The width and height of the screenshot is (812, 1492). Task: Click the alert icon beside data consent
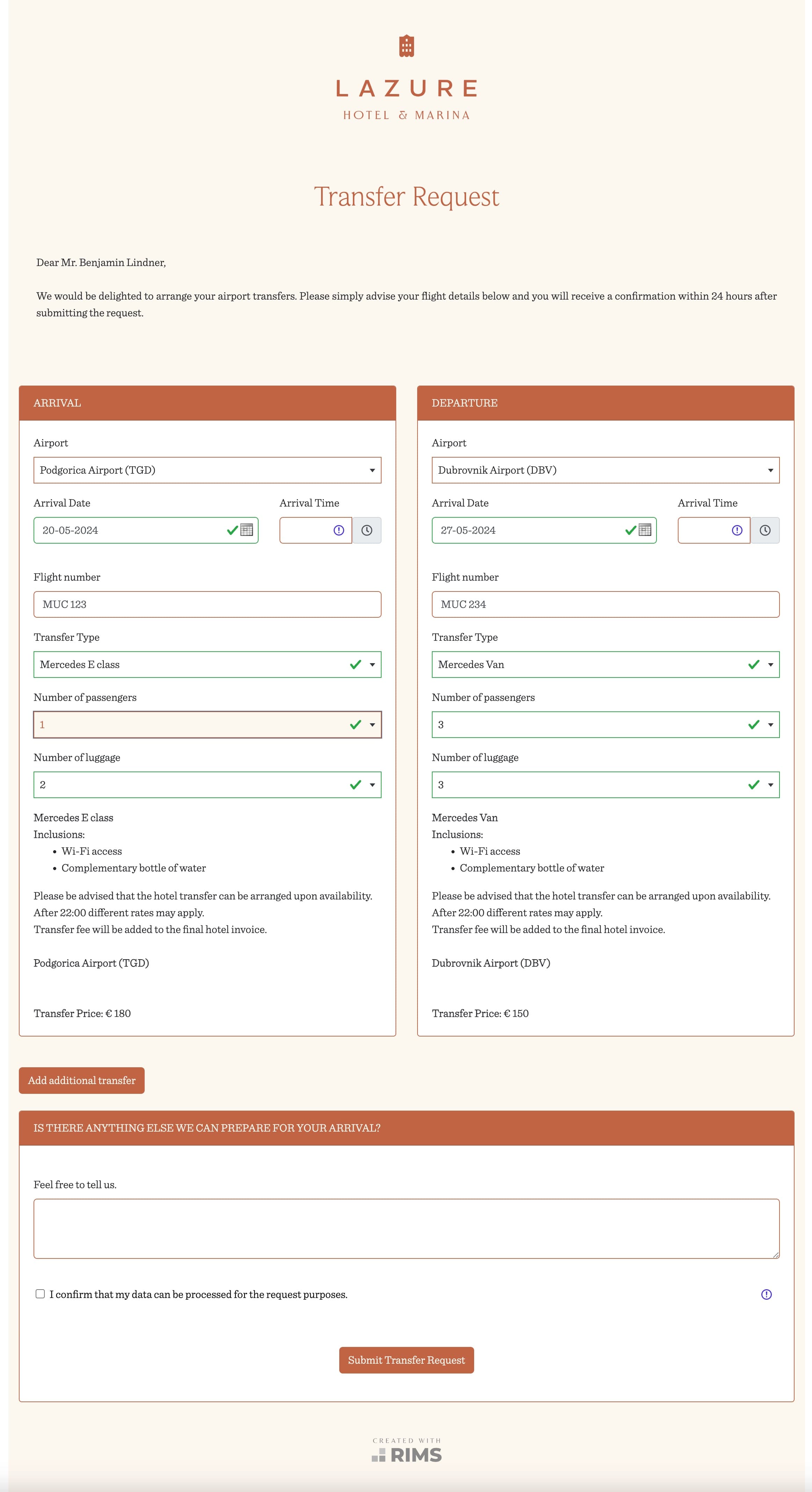coord(766,1294)
